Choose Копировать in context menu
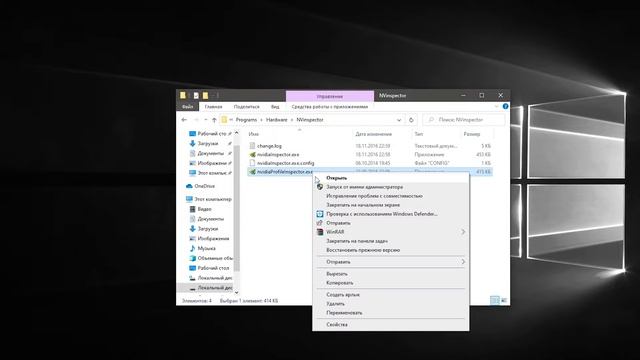640x360 pixels. click(x=391, y=283)
